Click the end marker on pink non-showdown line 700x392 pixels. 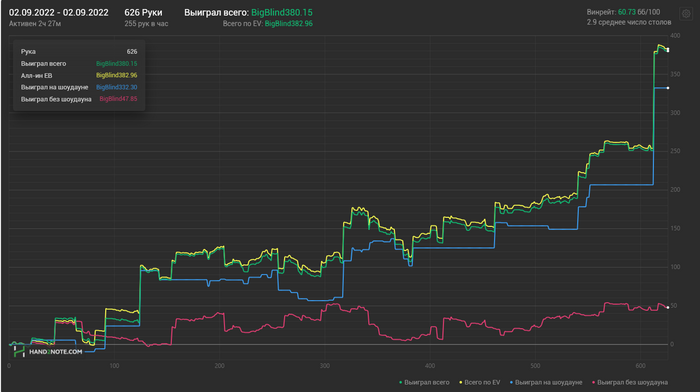668,307
